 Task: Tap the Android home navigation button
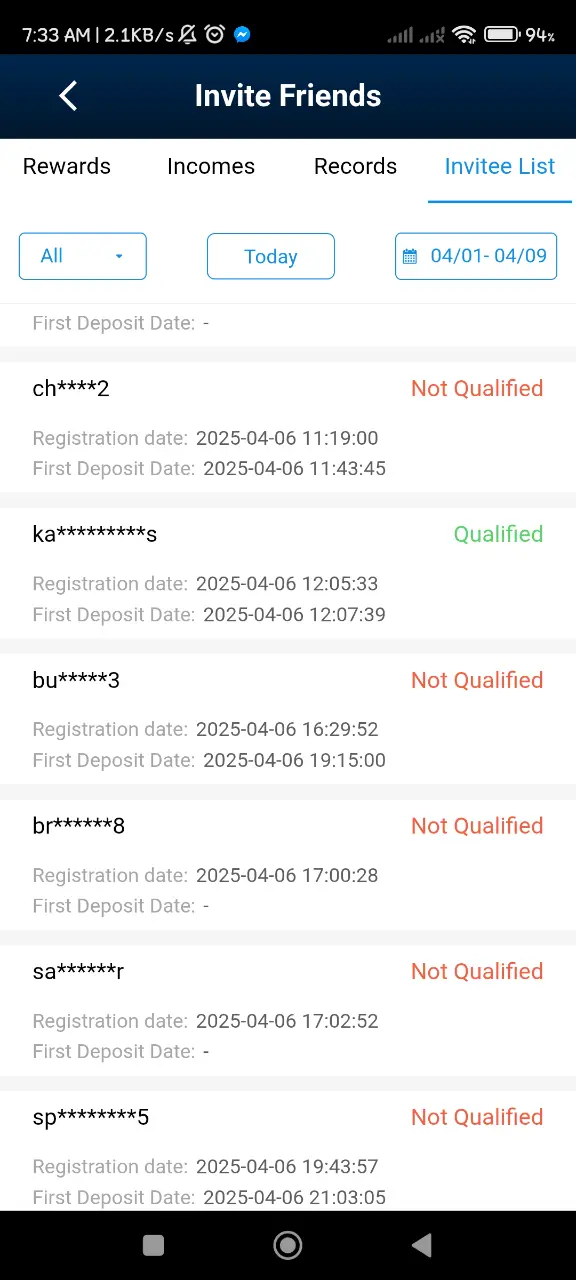coord(288,1244)
